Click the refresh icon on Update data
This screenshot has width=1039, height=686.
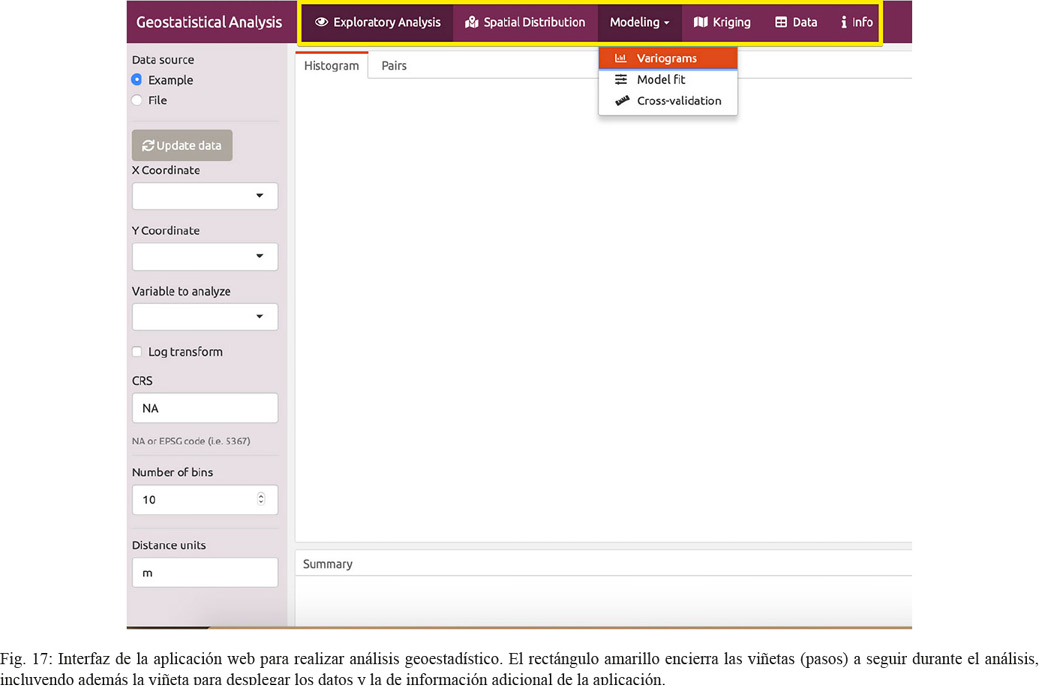point(148,145)
